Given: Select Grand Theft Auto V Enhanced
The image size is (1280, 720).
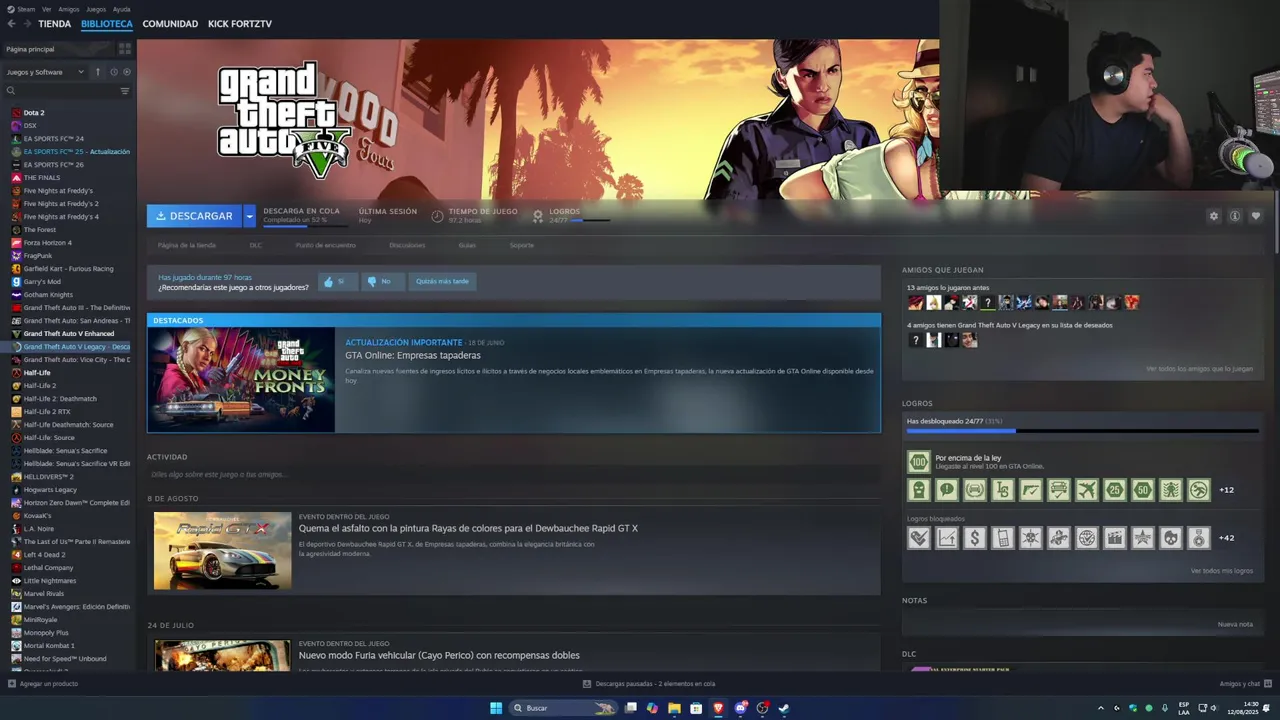Looking at the screenshot, I should [69, 334].
